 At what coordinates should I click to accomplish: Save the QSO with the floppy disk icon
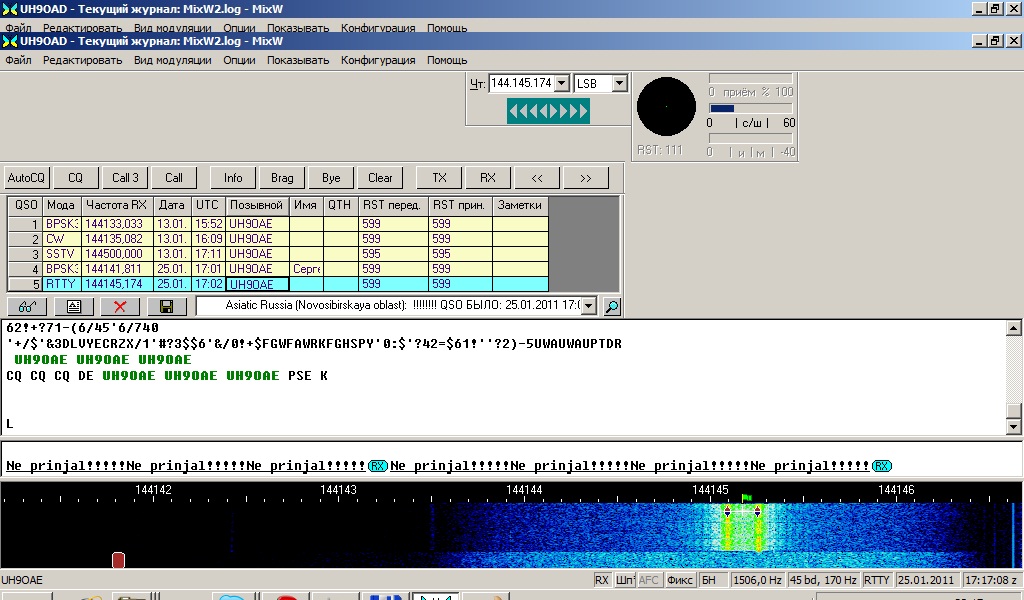coord(166,306)
